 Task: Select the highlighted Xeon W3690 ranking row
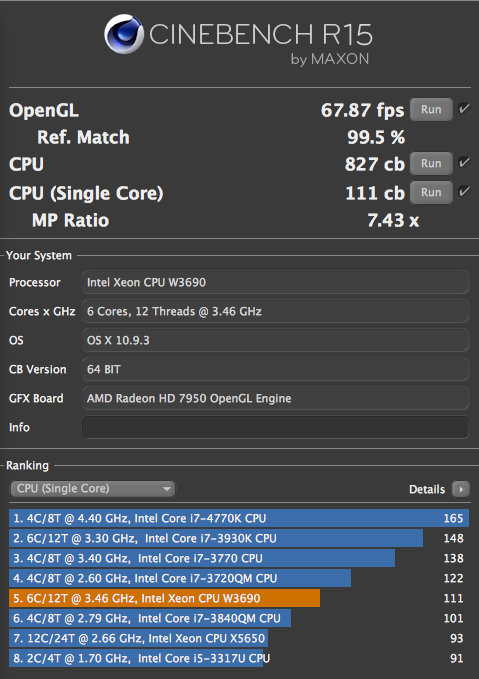tap(239, 598)
